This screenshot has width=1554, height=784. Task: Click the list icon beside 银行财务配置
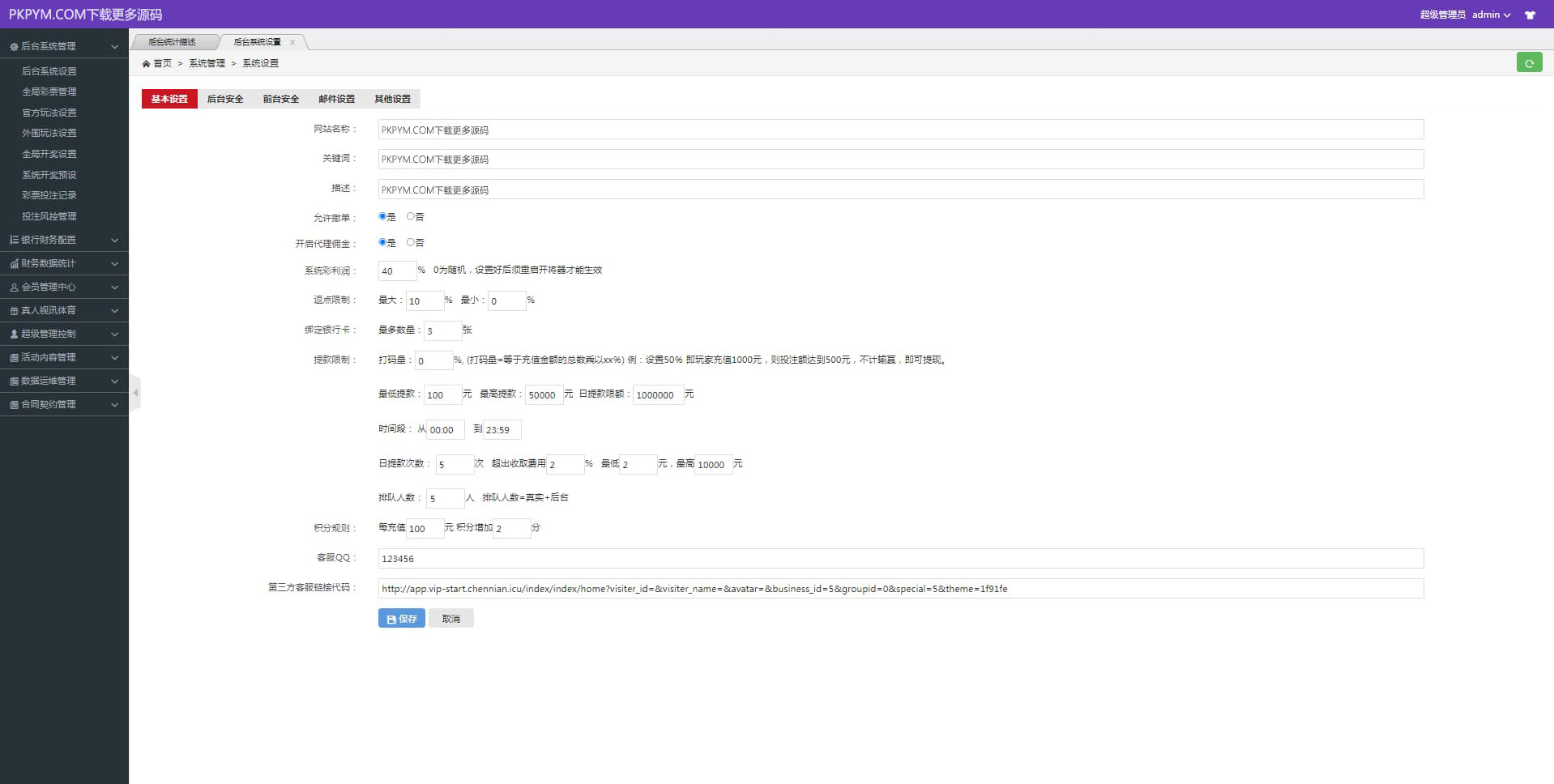(x=14, y=240)
